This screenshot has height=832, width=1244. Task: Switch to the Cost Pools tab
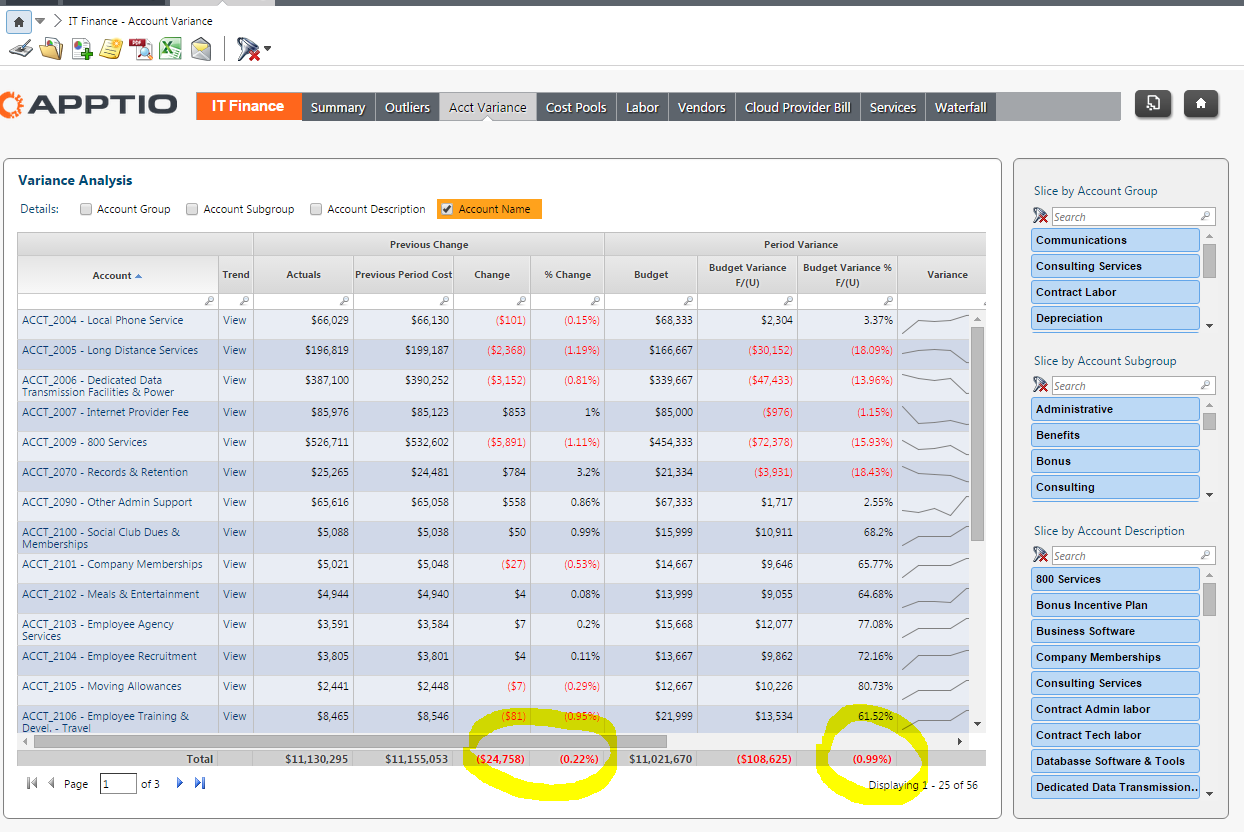[575, 107]
